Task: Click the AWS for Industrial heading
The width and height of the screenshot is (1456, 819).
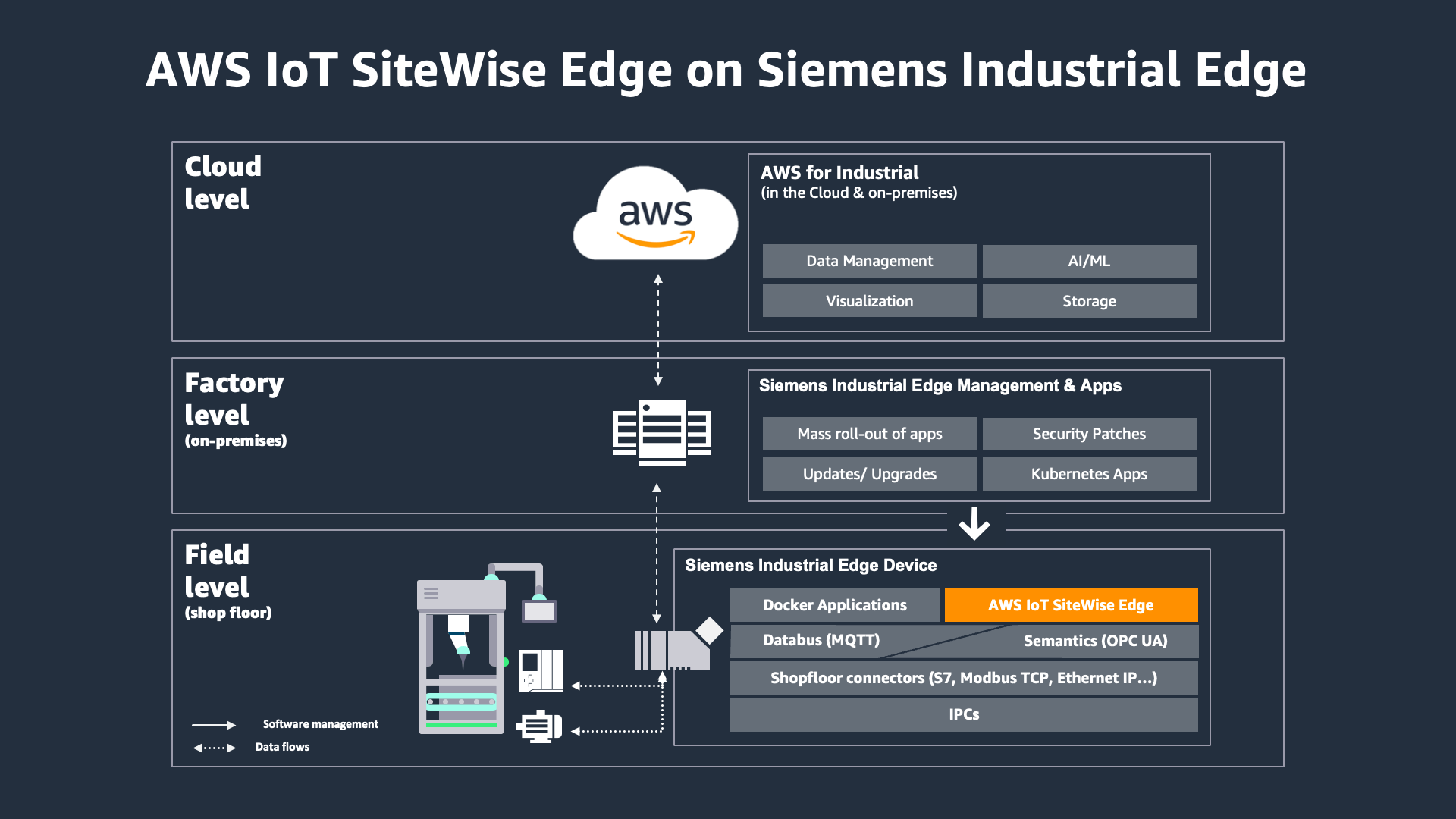Action: 839,173
